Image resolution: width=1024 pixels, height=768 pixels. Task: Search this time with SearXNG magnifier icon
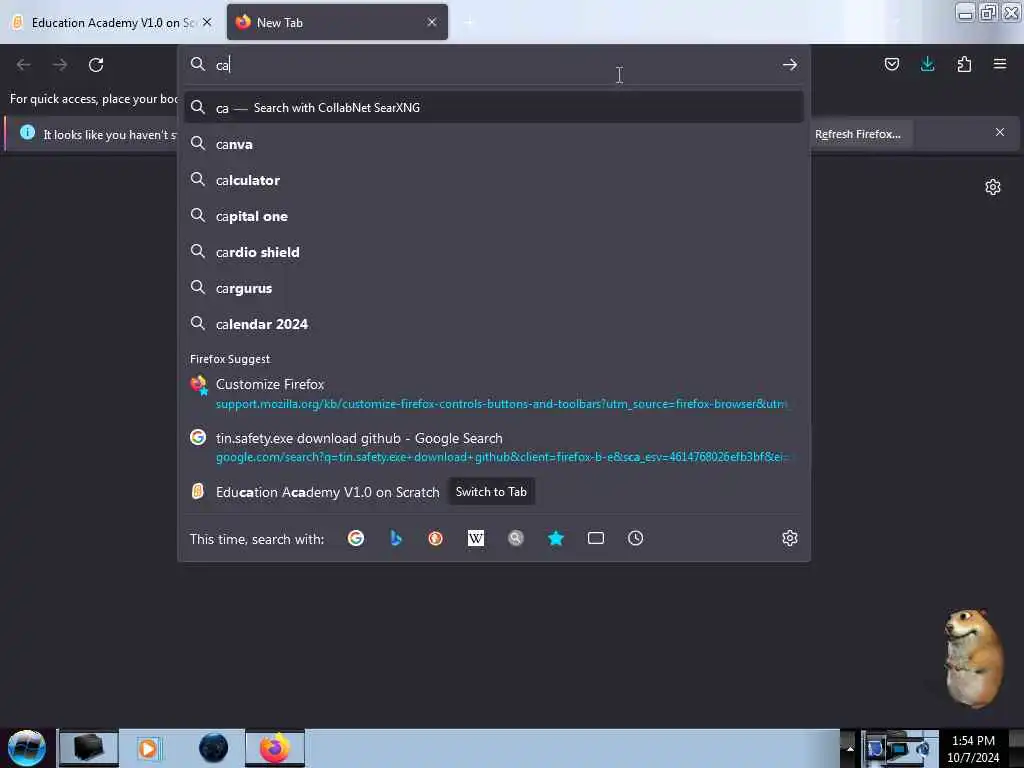(516, 538)
